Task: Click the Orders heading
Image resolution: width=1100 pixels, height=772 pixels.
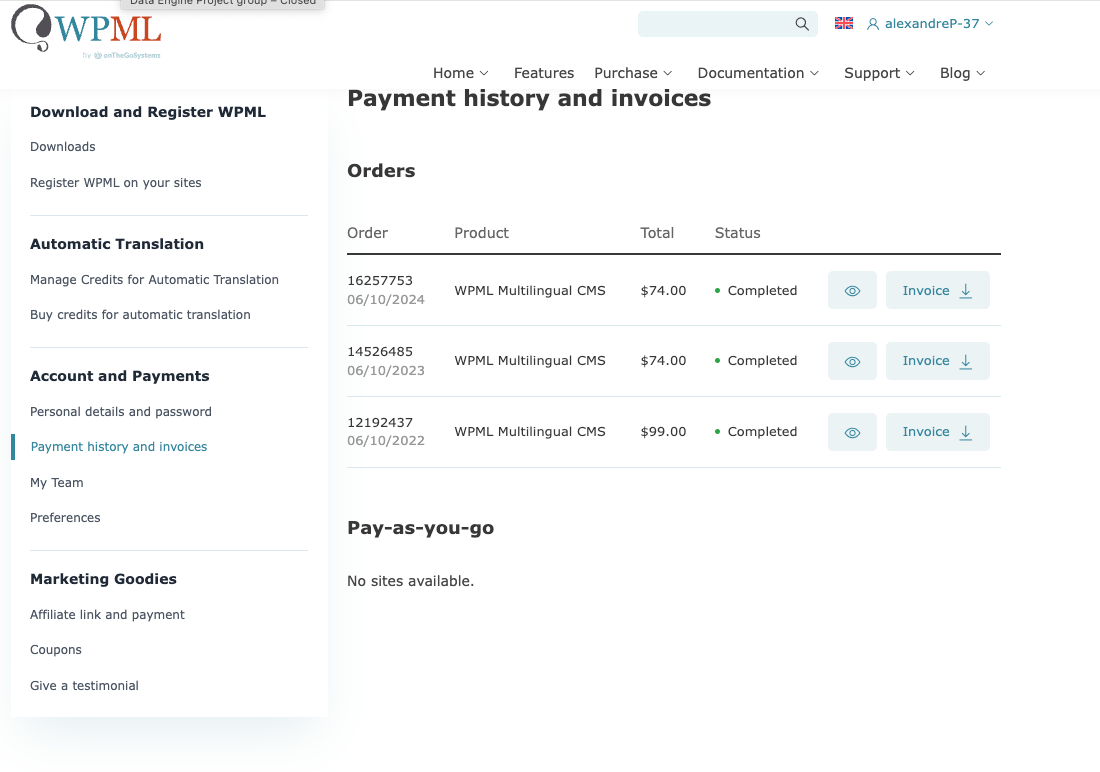Action: click(381, 171)
